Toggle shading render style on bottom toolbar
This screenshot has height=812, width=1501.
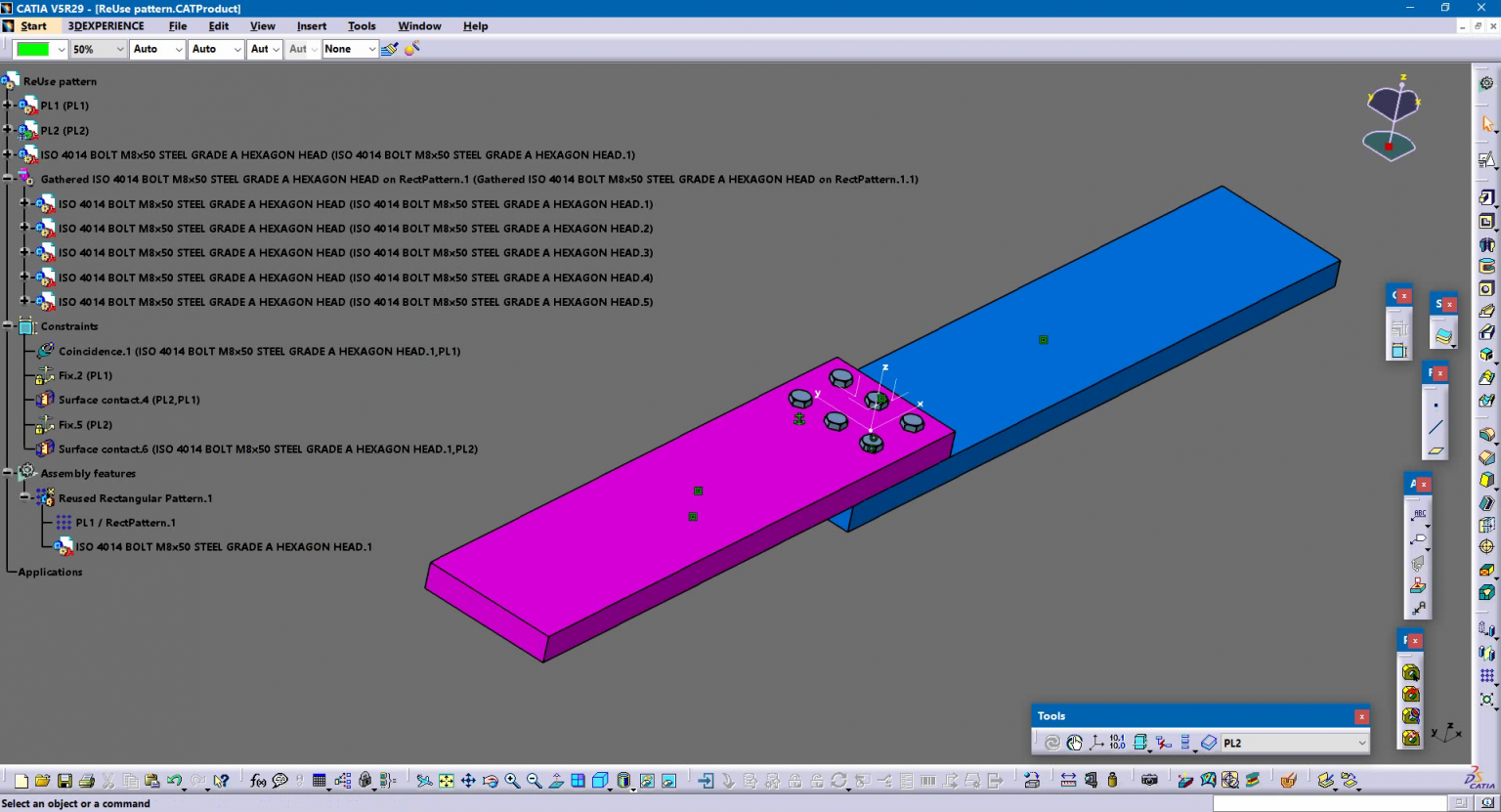pyautogui.click(x=622, y=781)
